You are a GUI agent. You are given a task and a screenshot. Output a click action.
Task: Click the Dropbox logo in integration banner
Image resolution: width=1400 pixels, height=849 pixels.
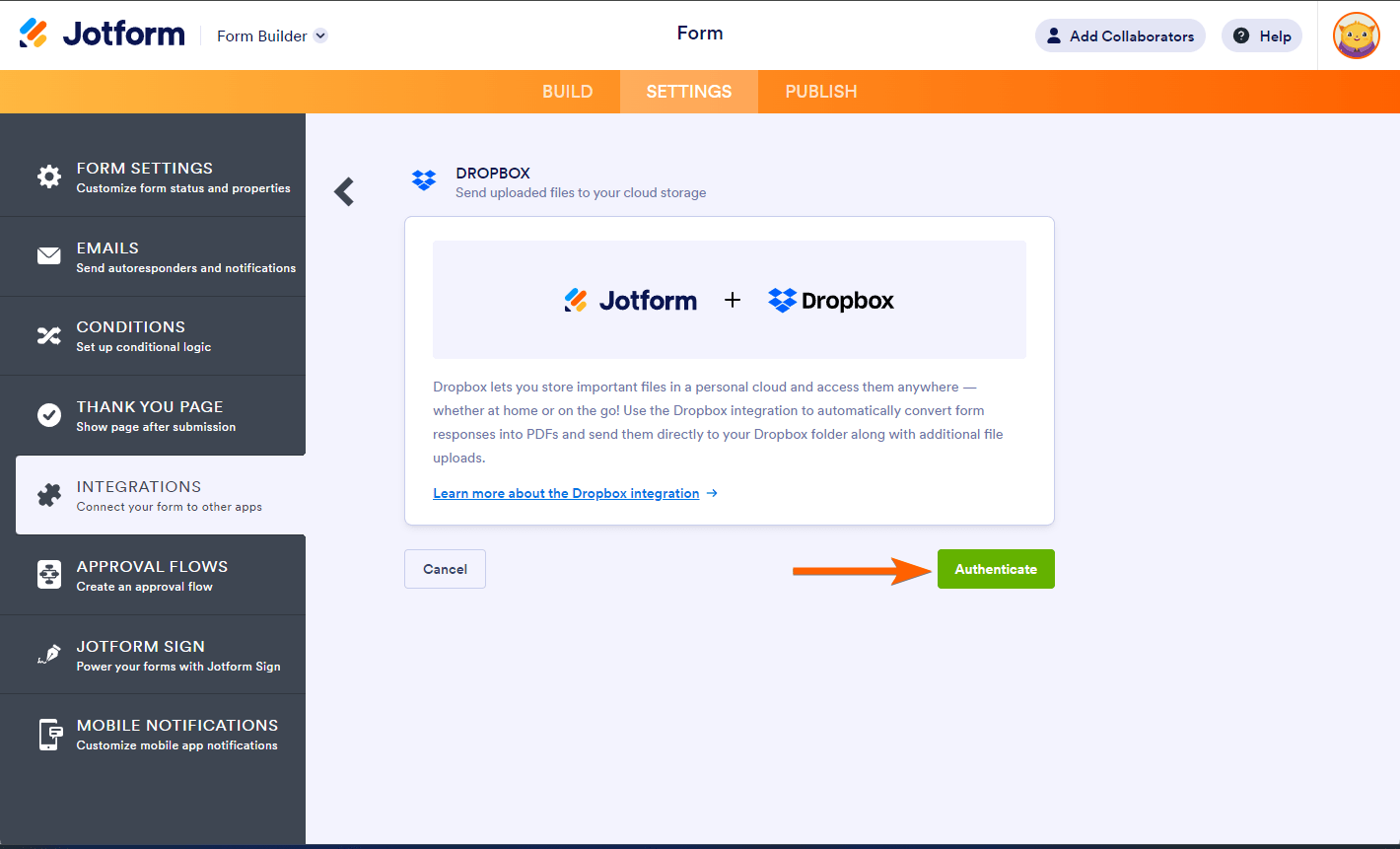(831, 300)
